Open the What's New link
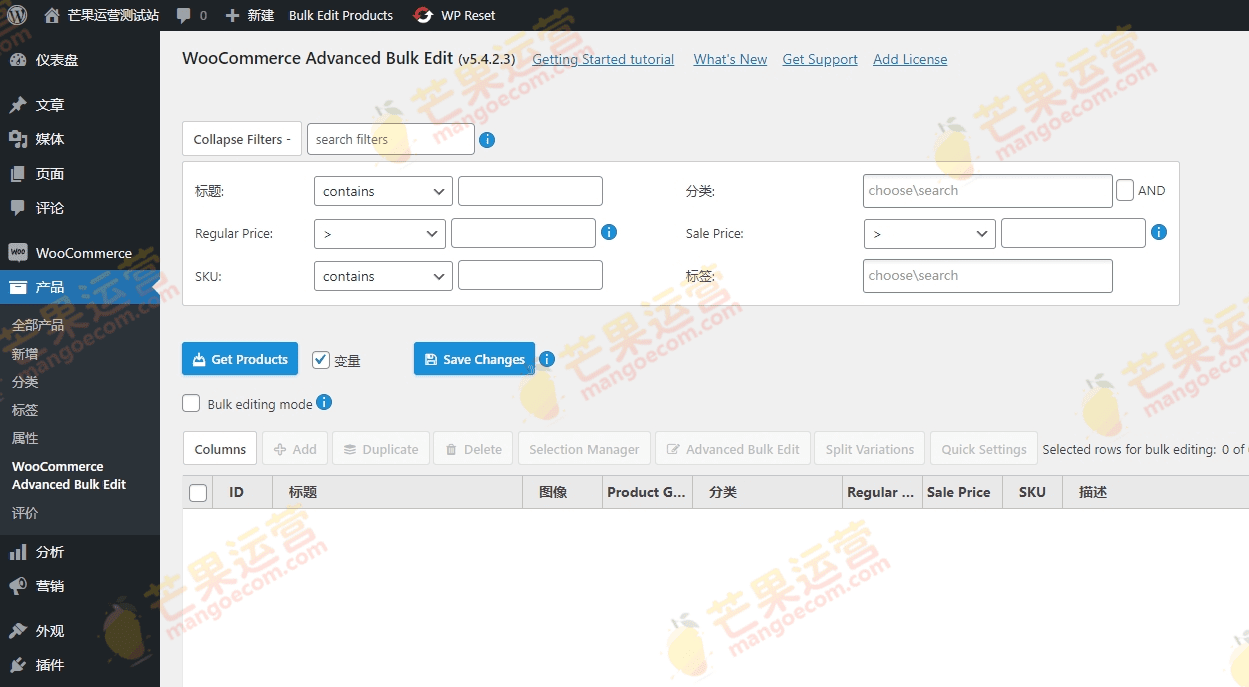The height and width of the screenshot is (687, 1249). click(x=730, y=59)
